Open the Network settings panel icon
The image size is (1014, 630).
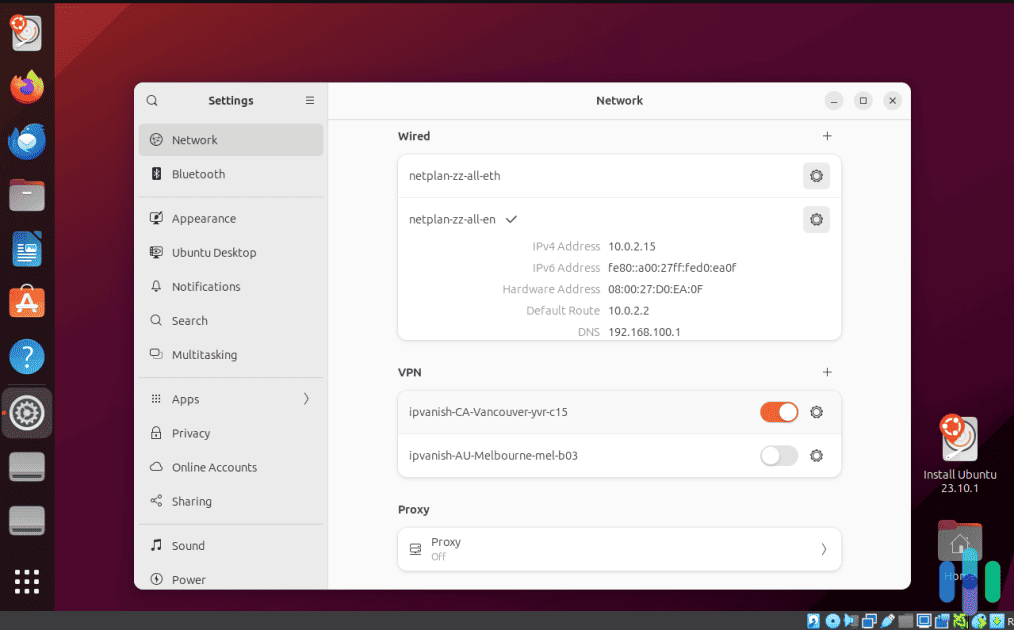[x=155, y=140]
